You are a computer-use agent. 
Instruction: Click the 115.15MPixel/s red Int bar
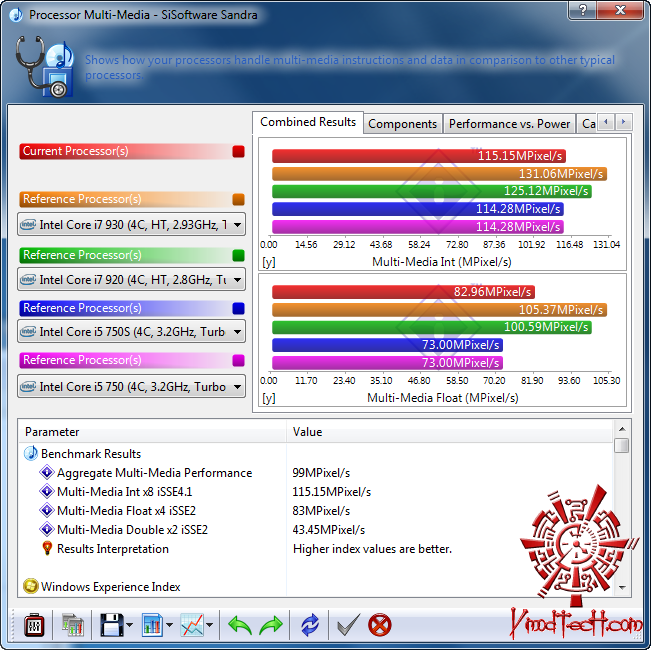click(x=419, y=156)
